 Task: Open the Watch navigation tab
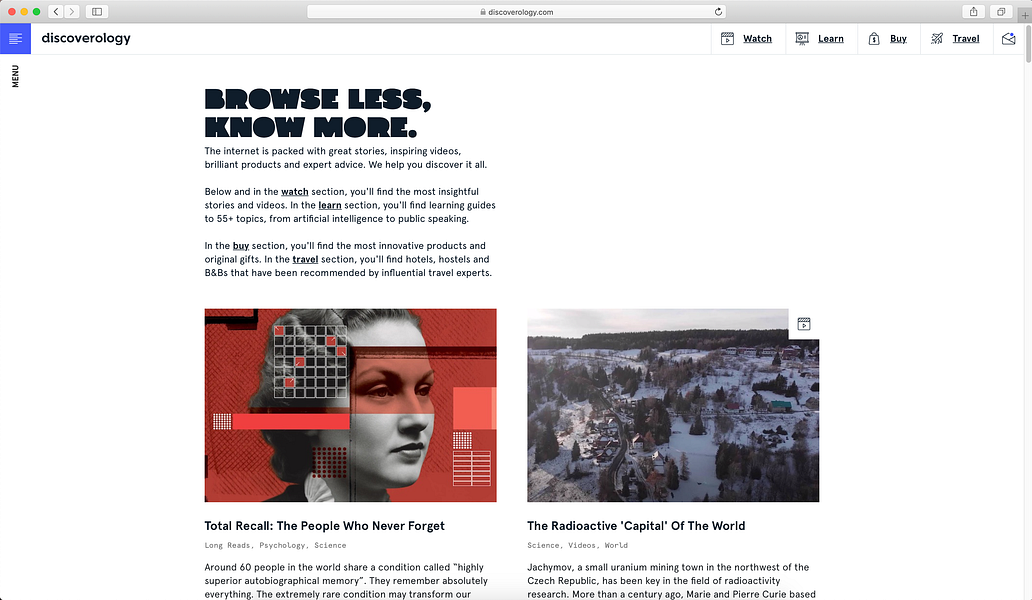pyautogui.click(x=758, y=39)
